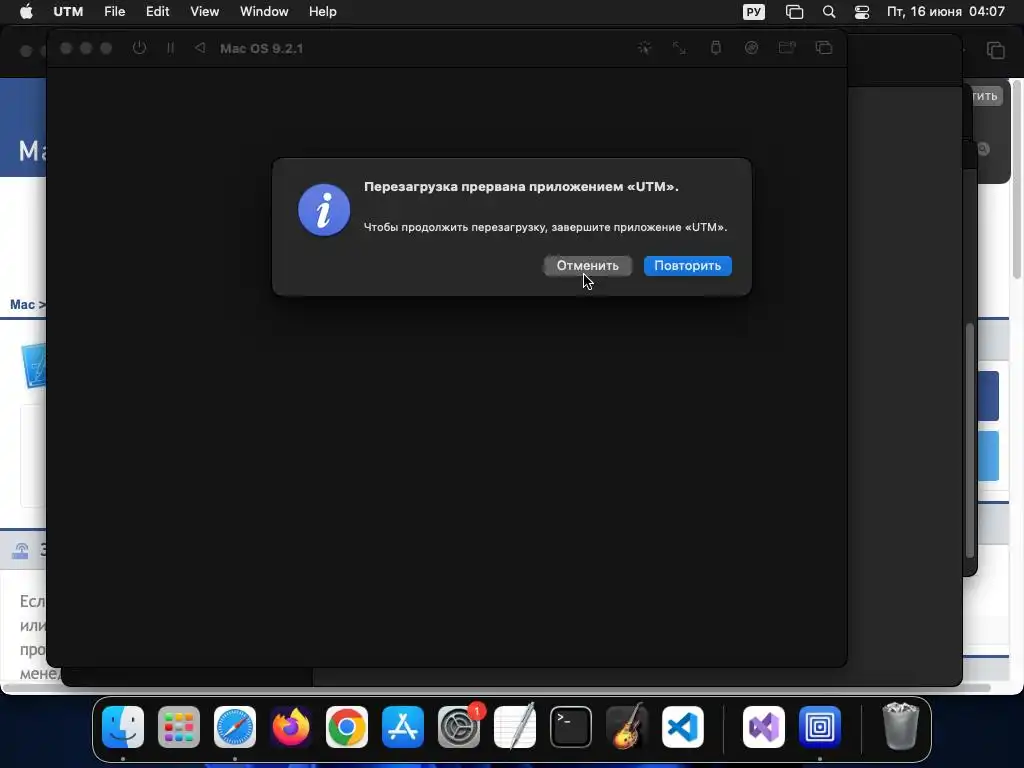Open the disc drive image icon in UTM
The width and height of the screenshot is (1024, 768).
(x=752, y=48)
